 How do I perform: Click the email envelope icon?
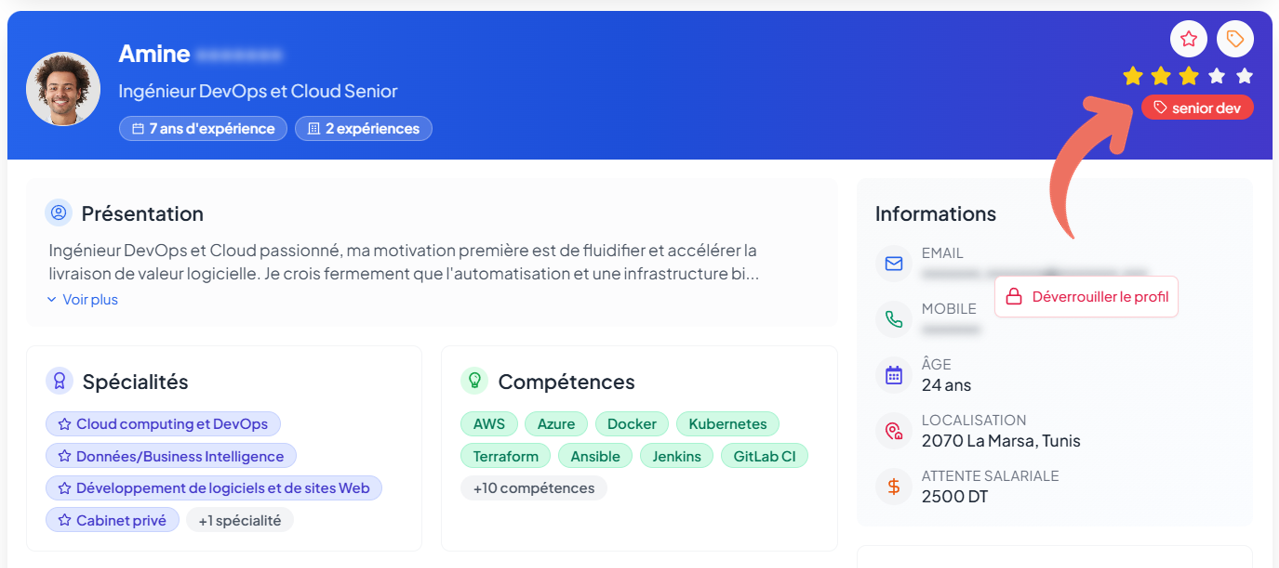point(893,264)
